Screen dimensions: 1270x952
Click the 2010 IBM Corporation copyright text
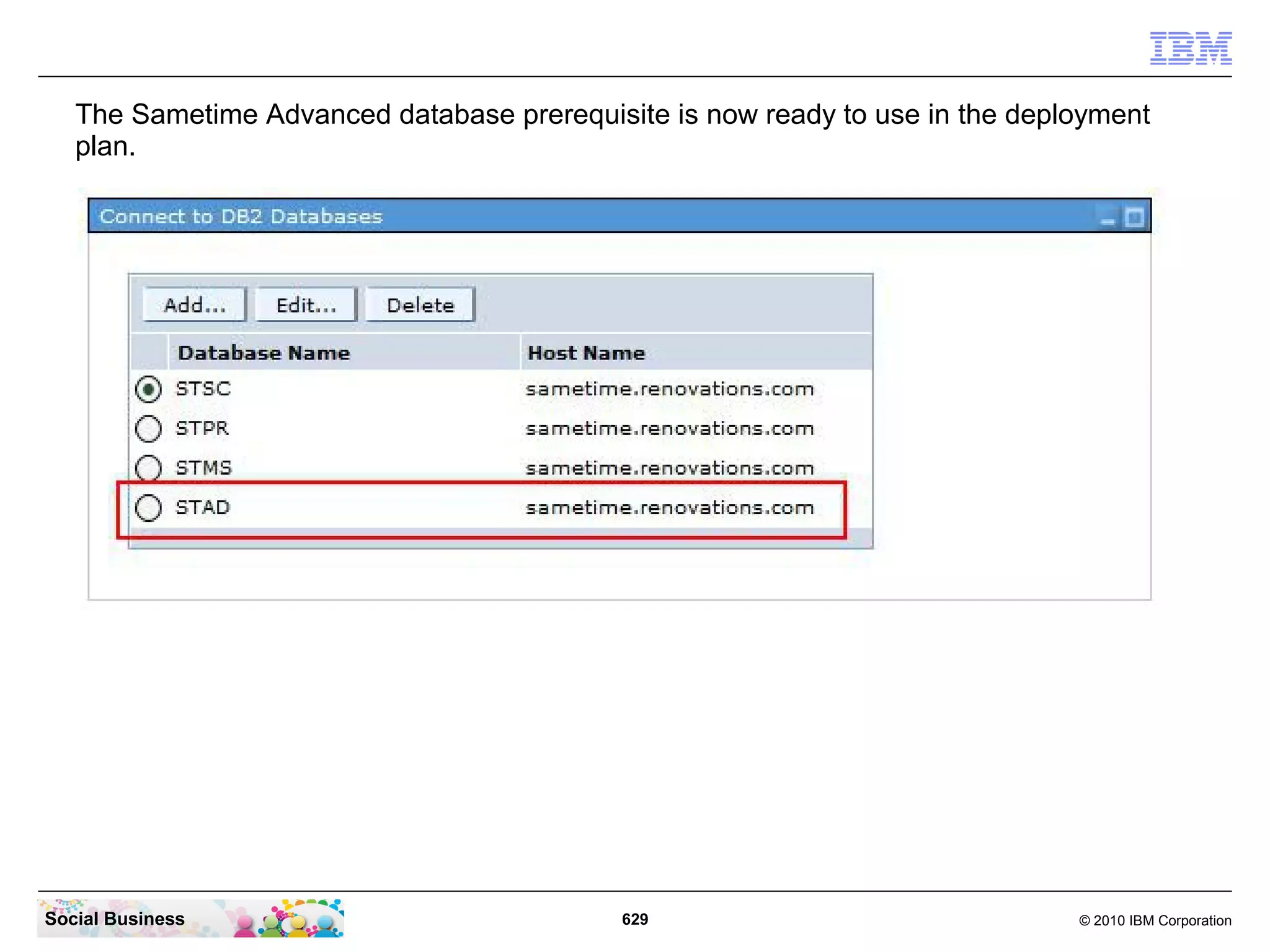1155,920
